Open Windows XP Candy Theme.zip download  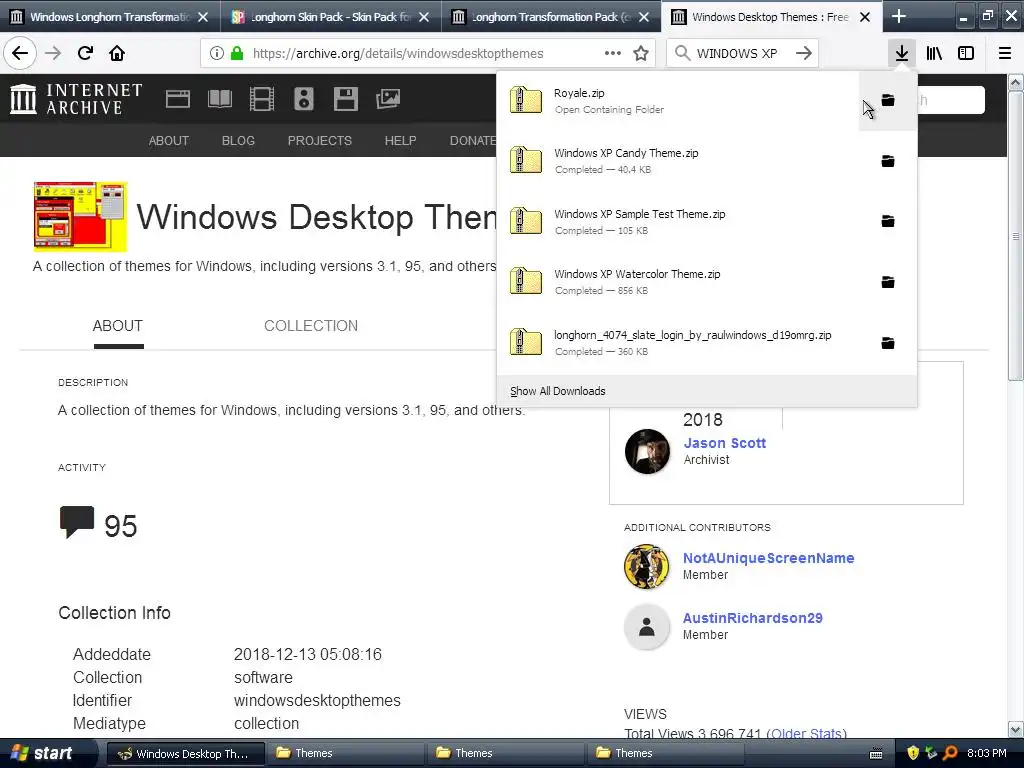[x=677, y=161]
